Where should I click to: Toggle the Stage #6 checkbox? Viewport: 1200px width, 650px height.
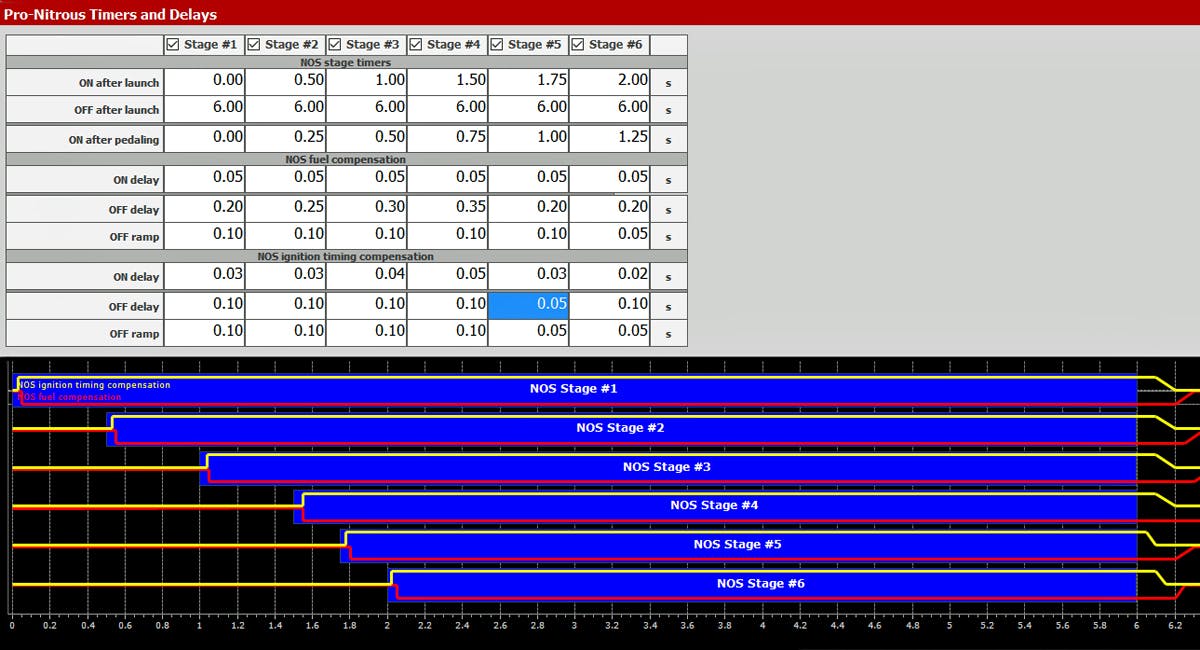click(578, 45)
